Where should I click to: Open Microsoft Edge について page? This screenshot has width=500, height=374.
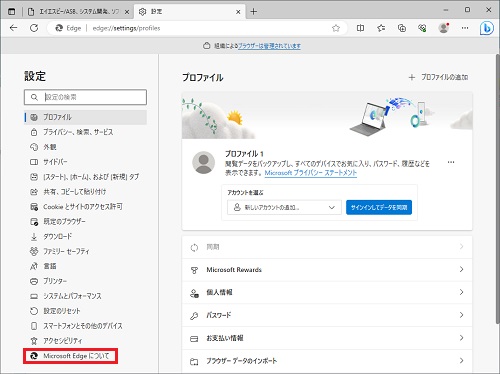pos(71,356)
